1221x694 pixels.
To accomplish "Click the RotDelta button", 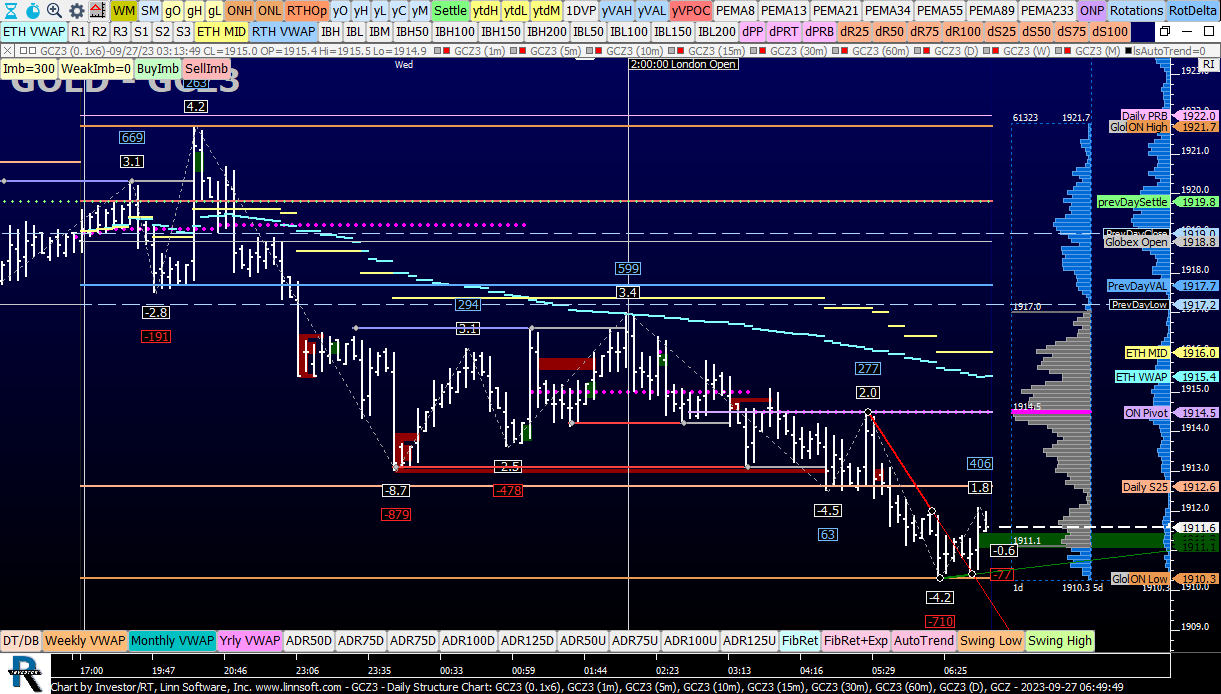I will (1193, 10).
